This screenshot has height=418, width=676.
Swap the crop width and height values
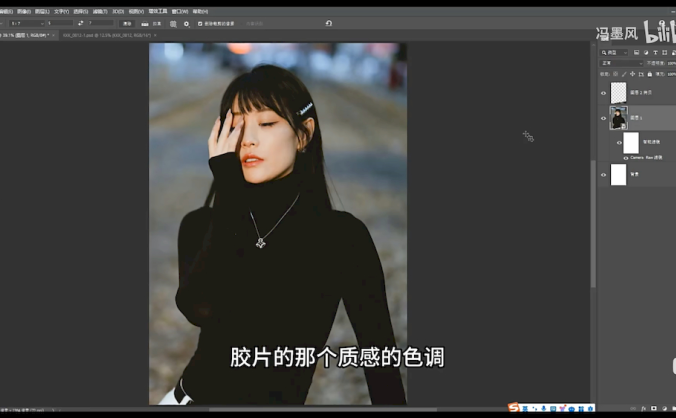point(81,23)
